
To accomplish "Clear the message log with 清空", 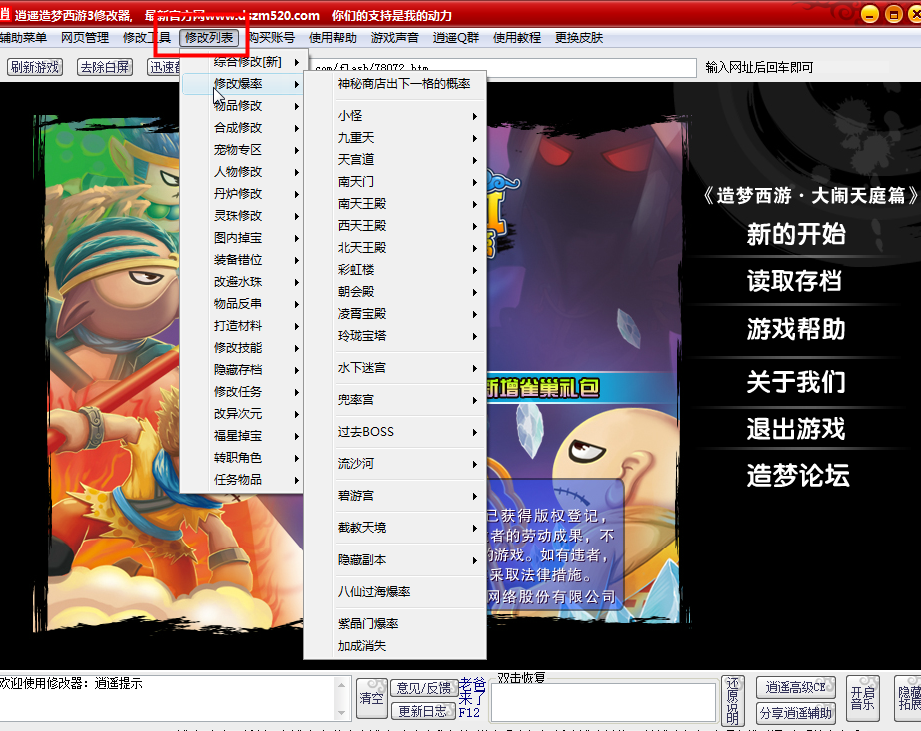I will pos(371,699).
